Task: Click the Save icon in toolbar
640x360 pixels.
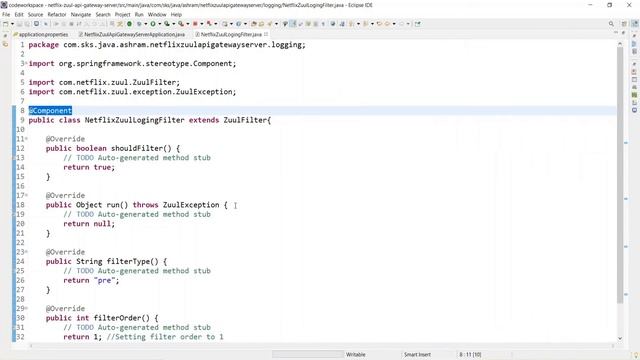Action: 19,24
